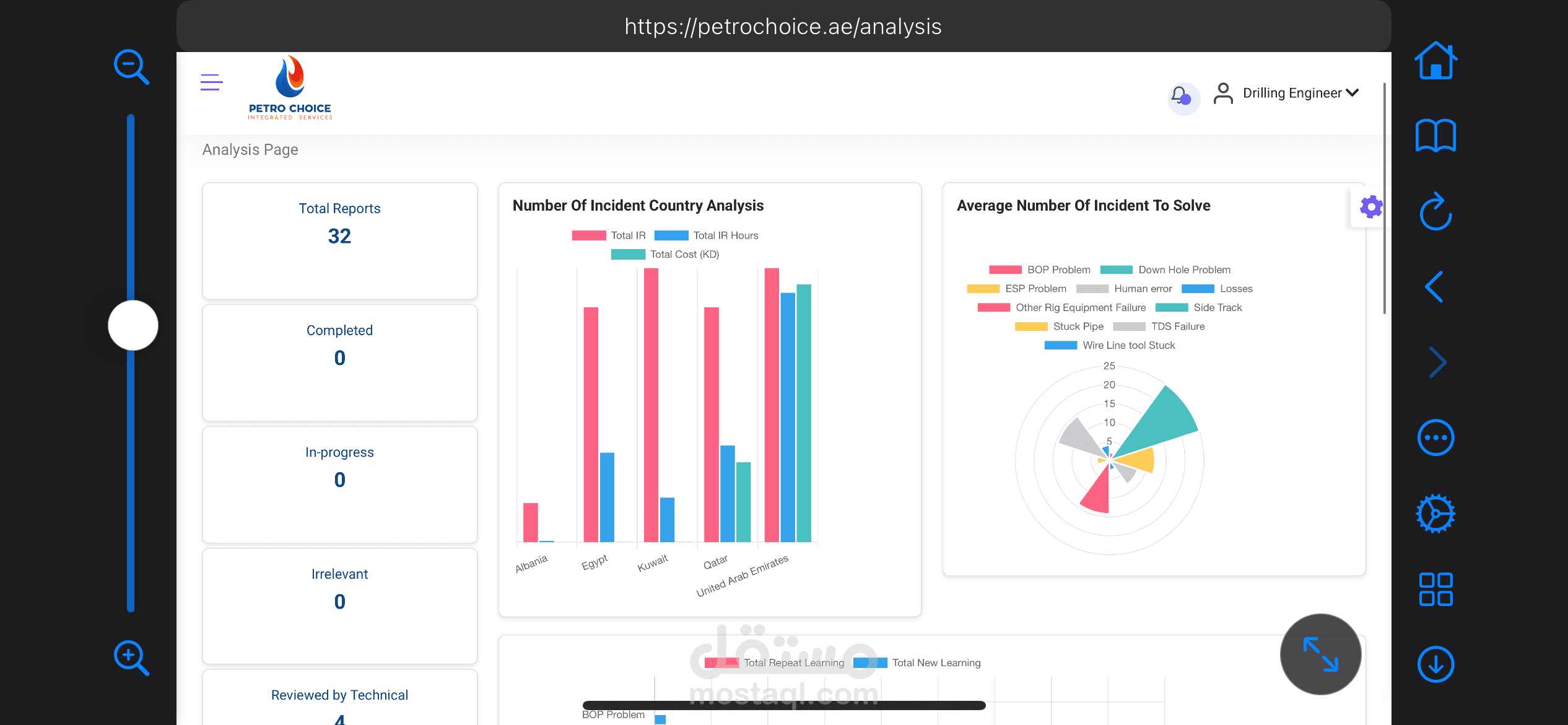This screenshot has height=725, width=1568.
Task: Expand the Drilling Engineer dropdown
Action: (x=1300, y=93)
